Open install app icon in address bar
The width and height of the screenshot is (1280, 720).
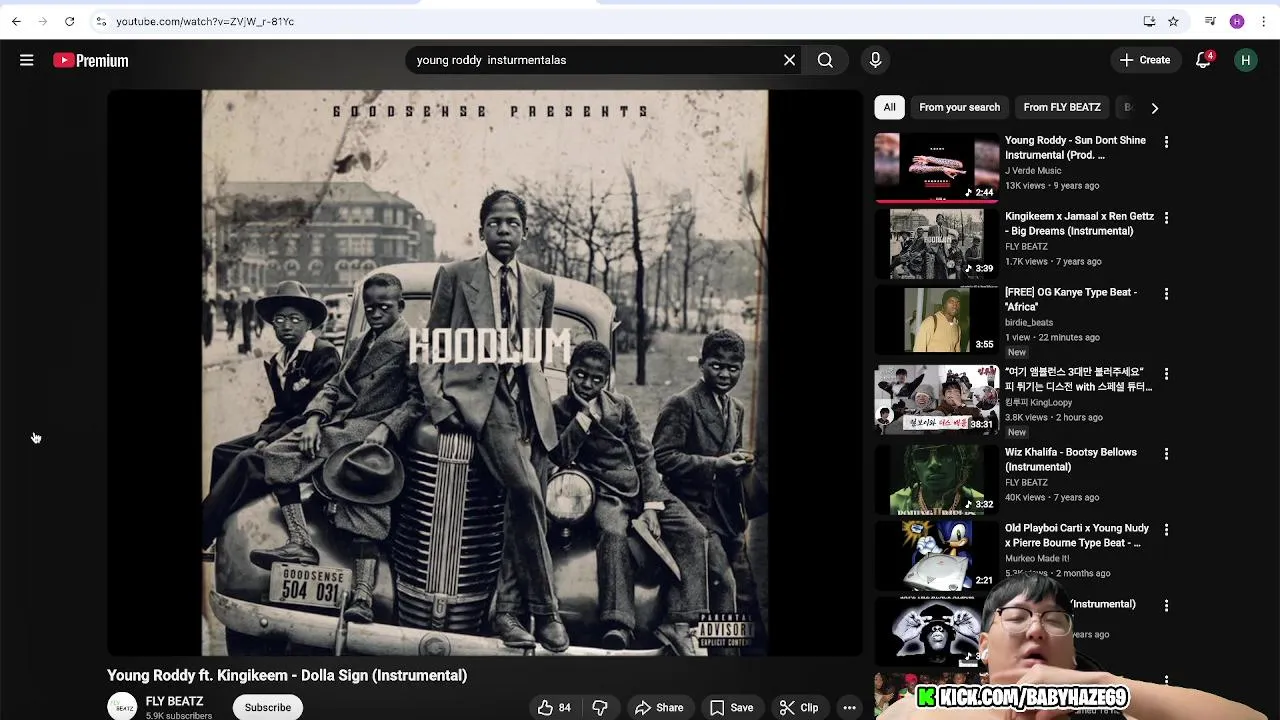tap(1149, 21)
